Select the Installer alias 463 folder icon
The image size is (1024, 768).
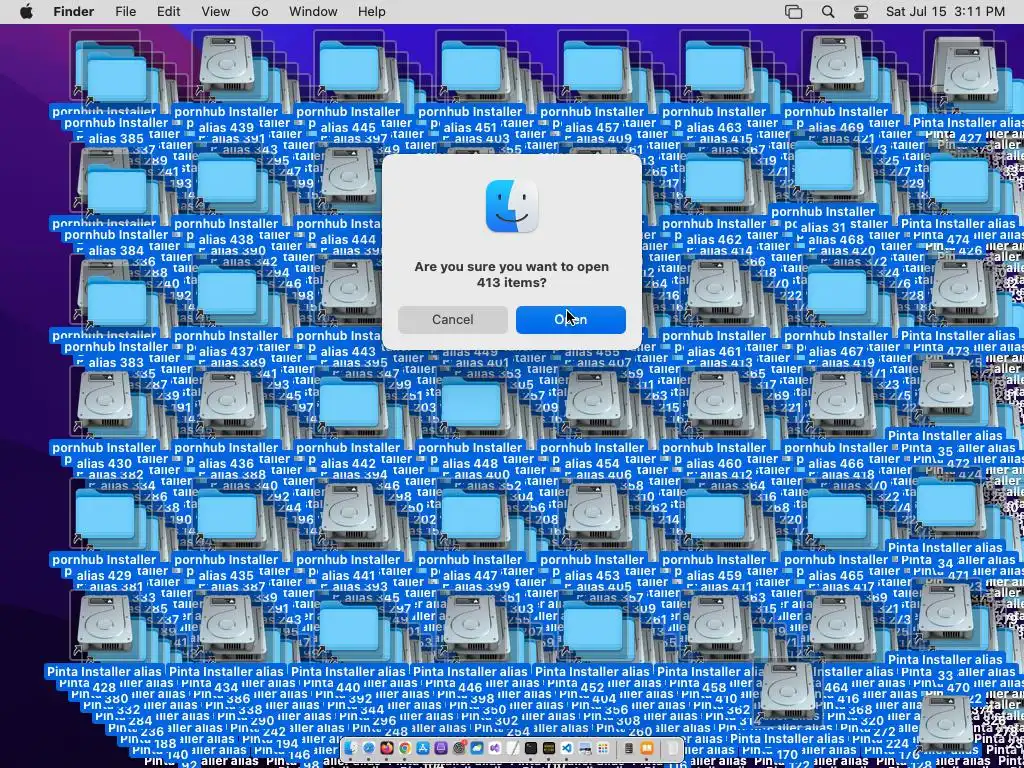(715, 68)
